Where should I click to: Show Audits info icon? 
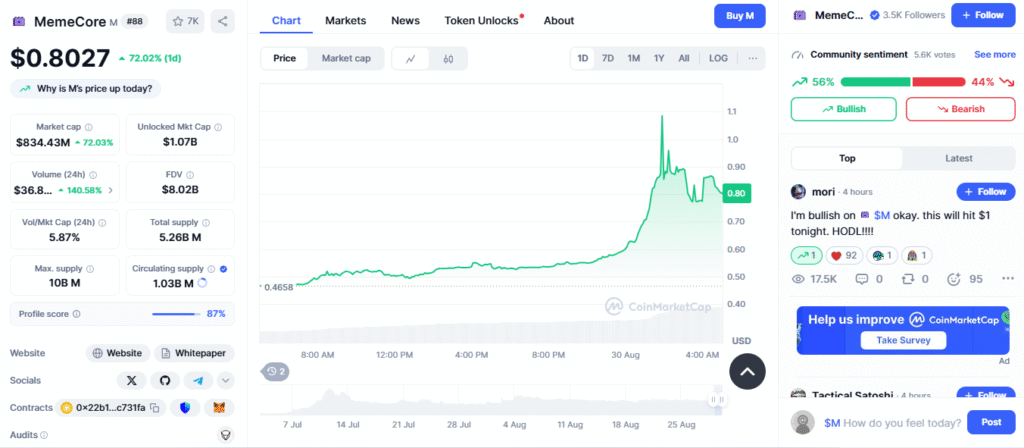coord(44,435)
